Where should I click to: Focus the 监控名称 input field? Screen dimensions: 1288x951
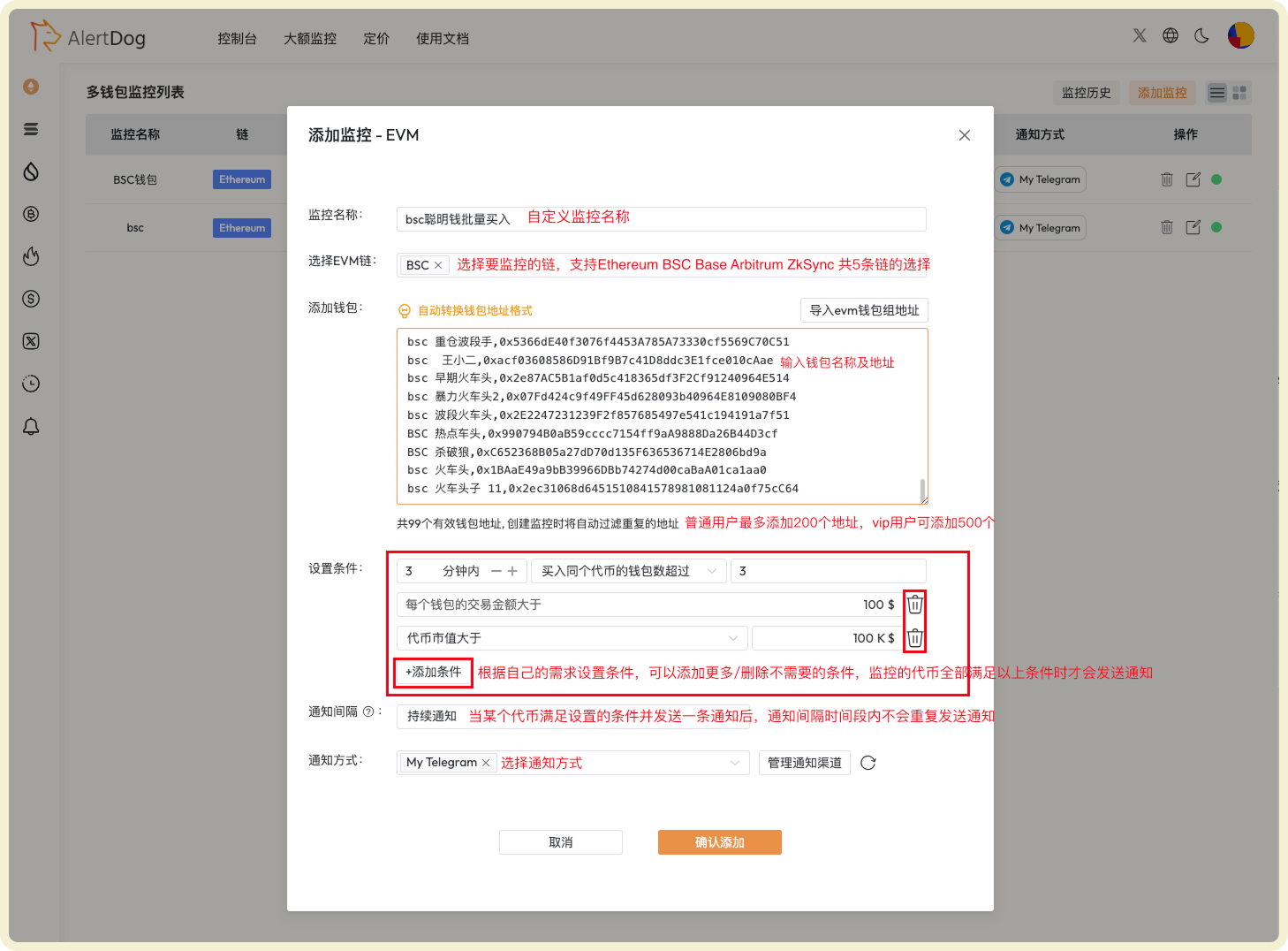[662, 219]
